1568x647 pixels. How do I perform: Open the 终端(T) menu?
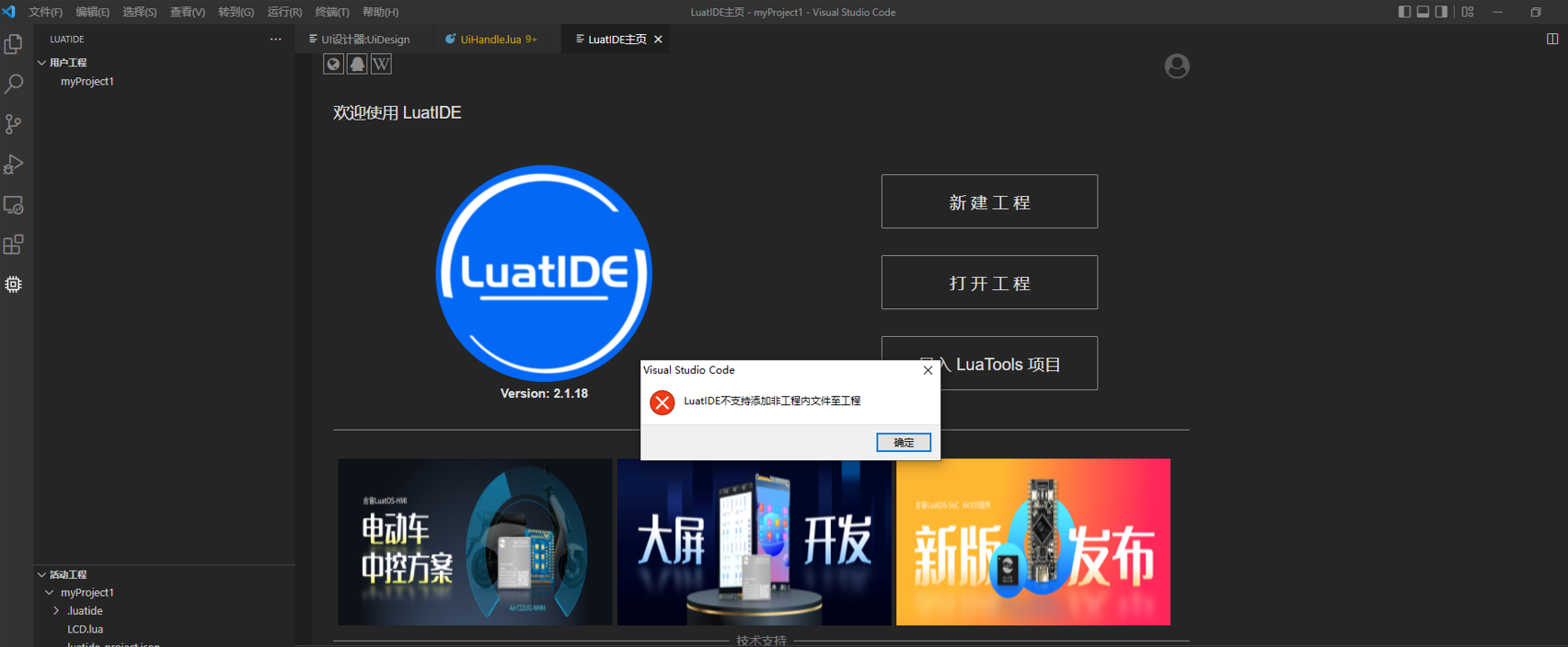[332, 12]
